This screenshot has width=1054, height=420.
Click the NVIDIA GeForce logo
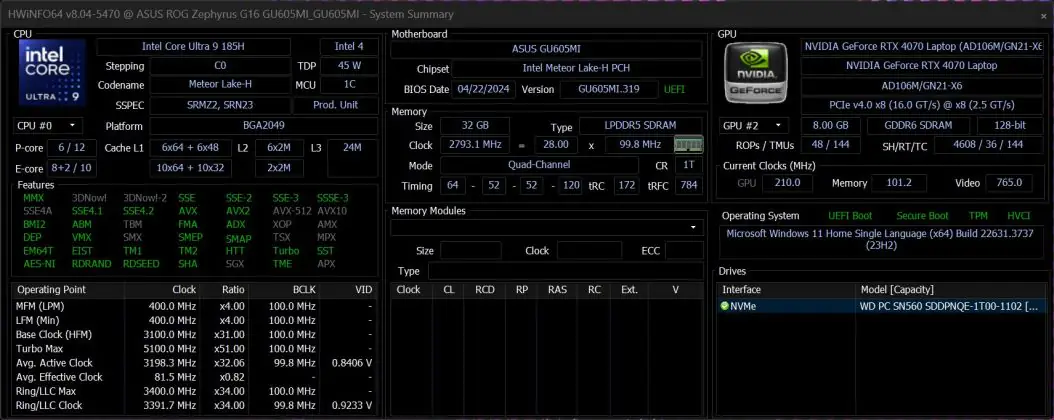click(x=756, y=73)
